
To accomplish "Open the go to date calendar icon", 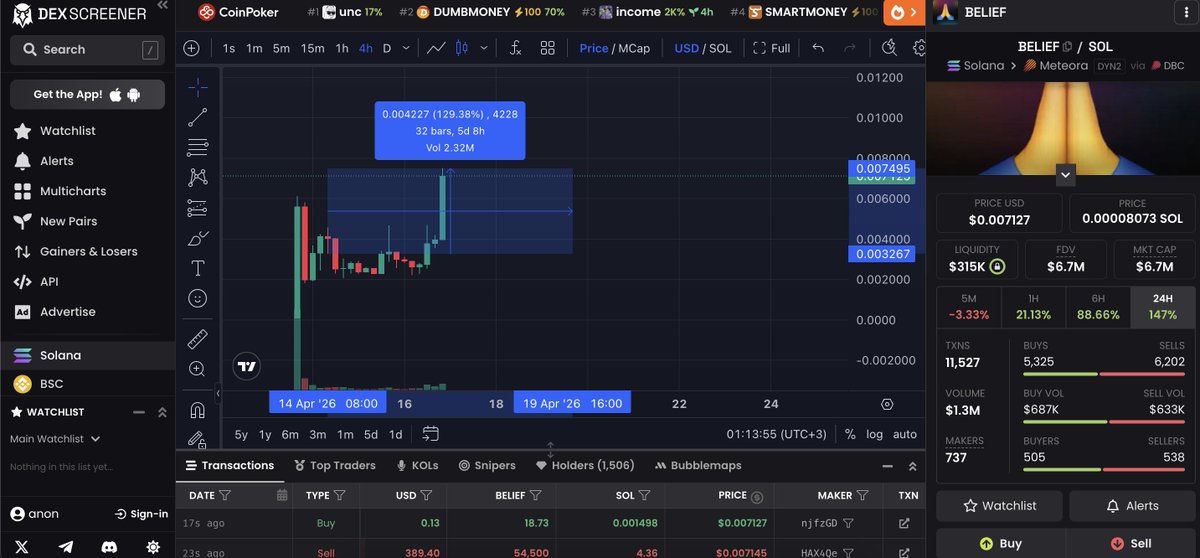I will pyautogui.click(x=431, y=434).
